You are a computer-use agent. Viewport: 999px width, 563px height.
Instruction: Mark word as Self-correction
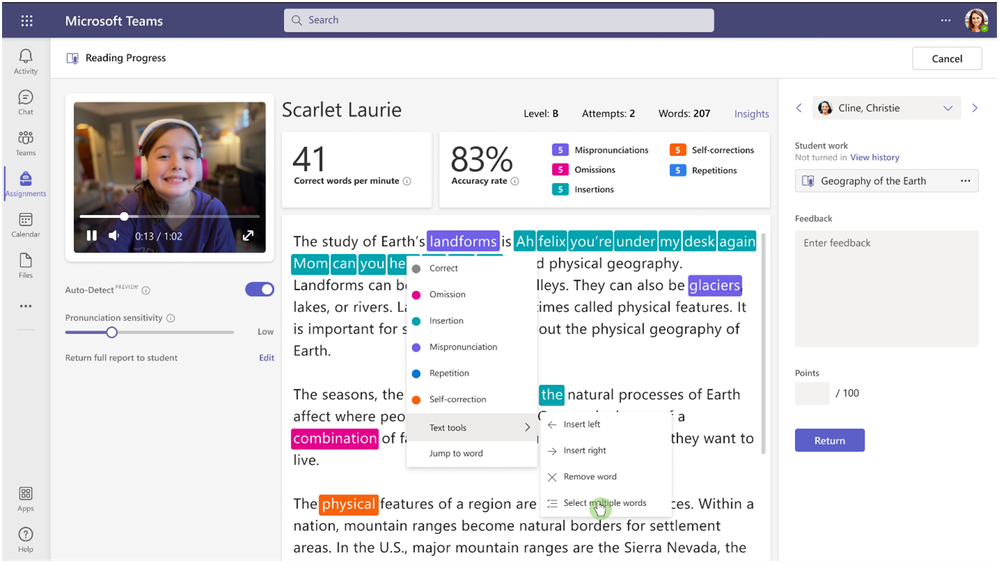pyautogui.click(x=472, y=399)
